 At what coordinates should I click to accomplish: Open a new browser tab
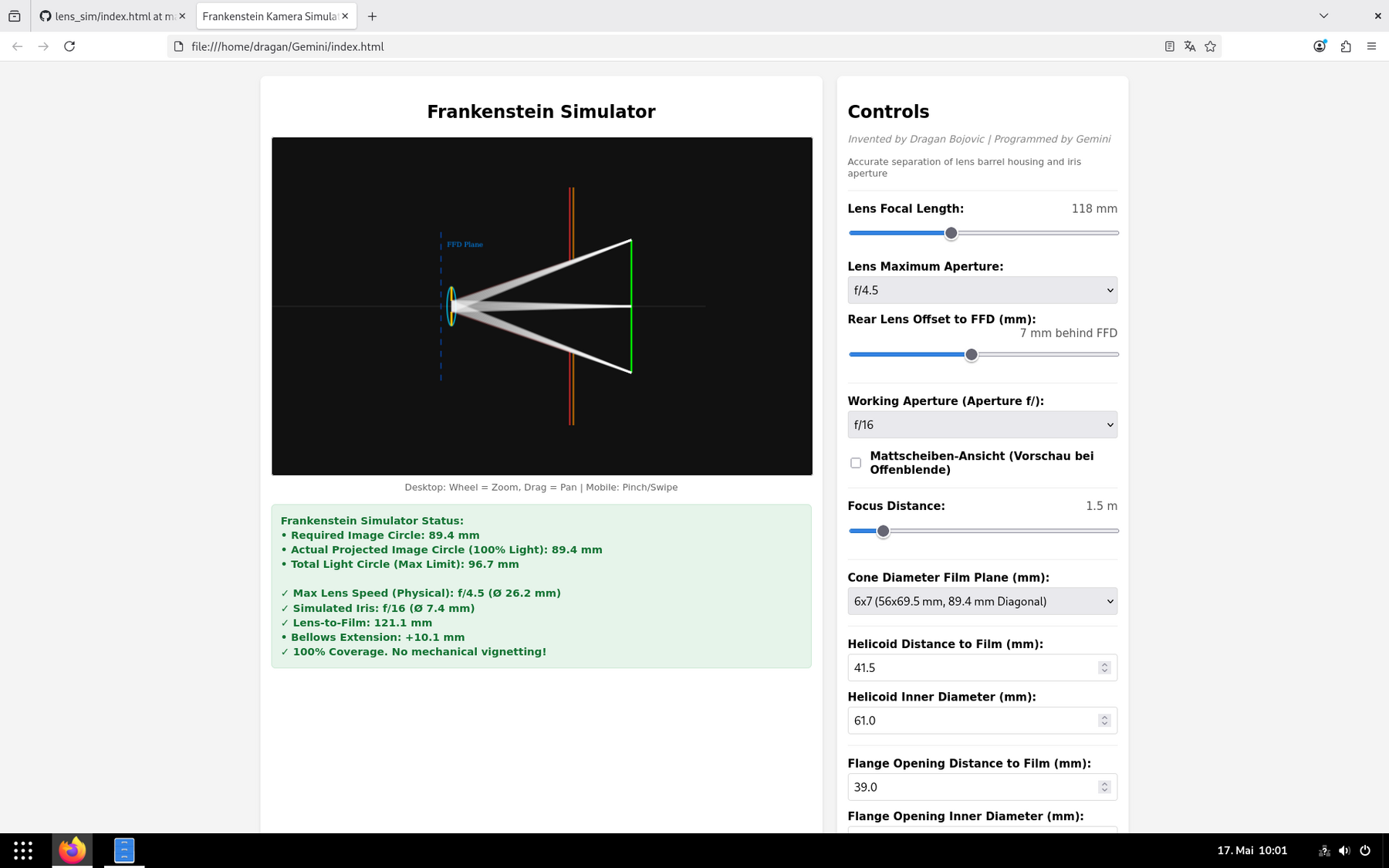(372, 16)
